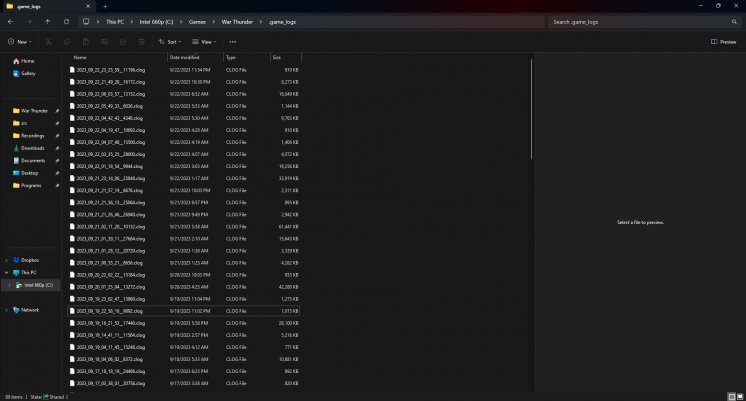746x401 pixels.
Task: Toggle the Preview pane button
Action: point(723,42)
